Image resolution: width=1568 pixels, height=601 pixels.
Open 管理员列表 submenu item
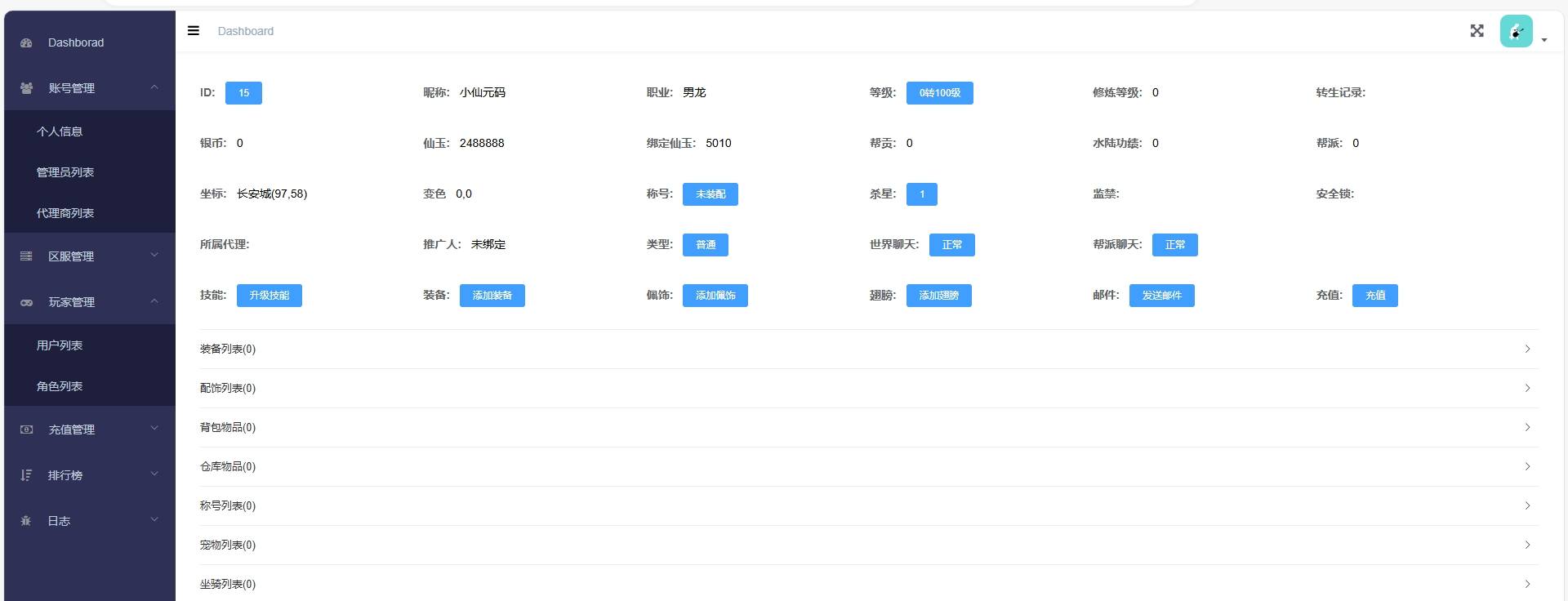tap(90, 172)
